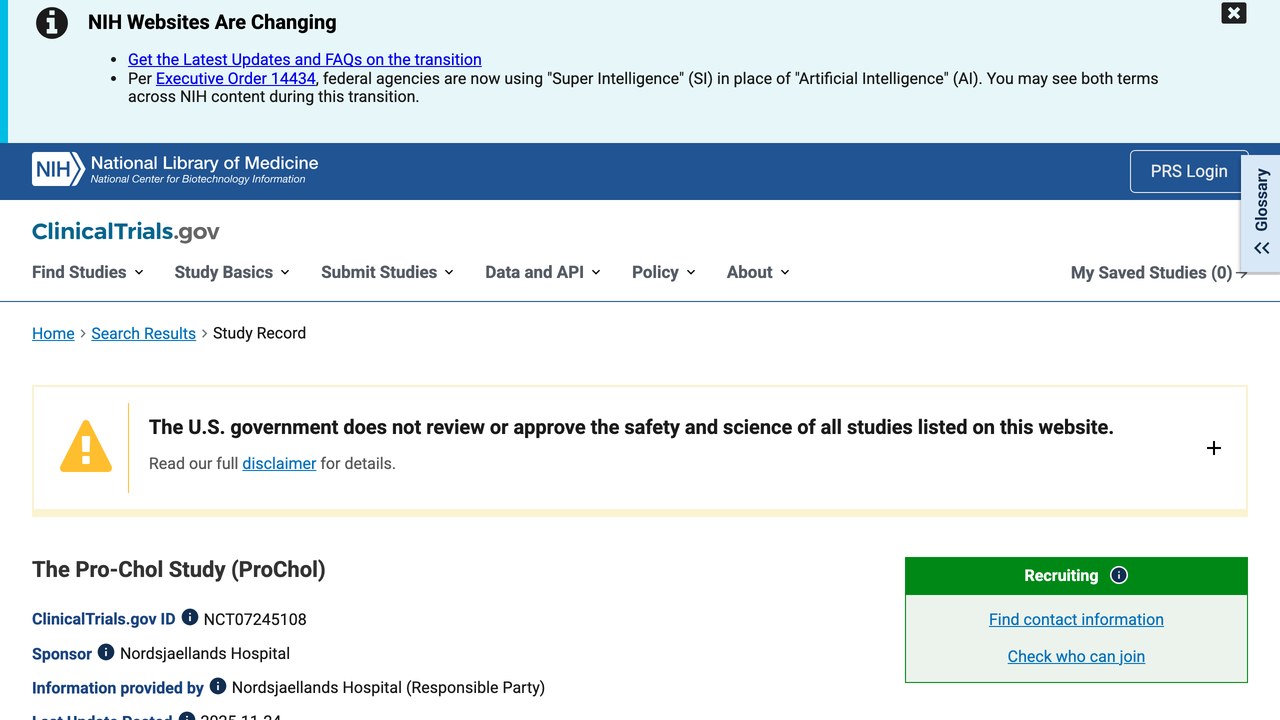
Task: Click Check who can join link
Action: click(x=1076, y=656)
